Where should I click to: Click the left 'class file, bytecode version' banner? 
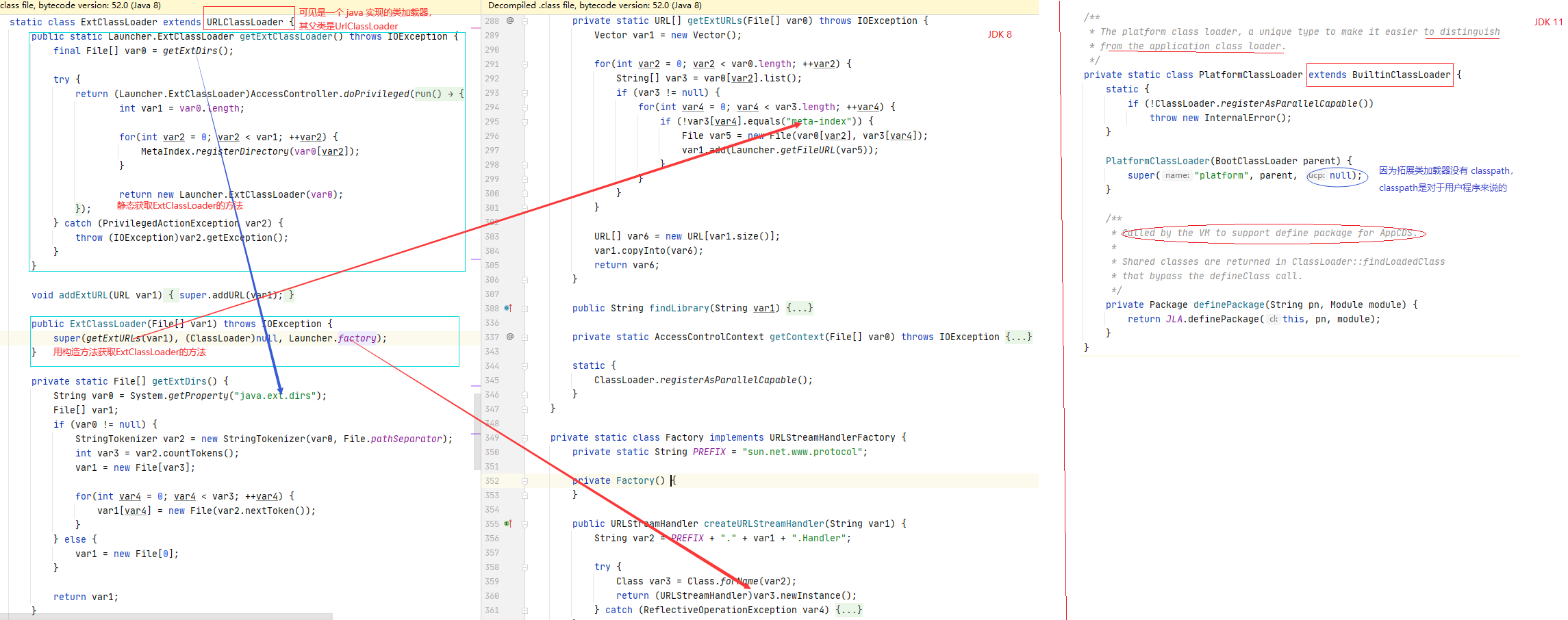tap(240, 6)
